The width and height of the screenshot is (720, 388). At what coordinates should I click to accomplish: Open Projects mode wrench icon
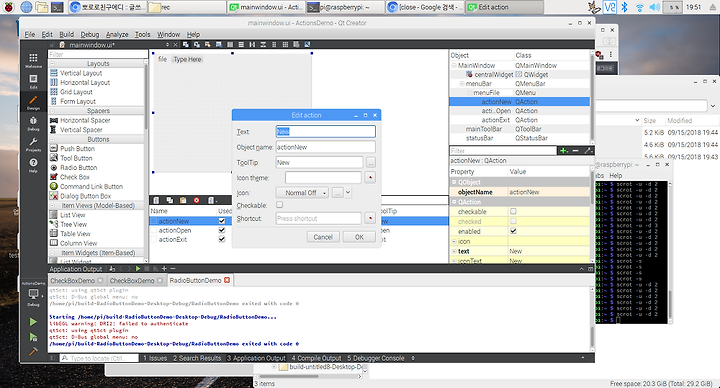pos(33,144)
